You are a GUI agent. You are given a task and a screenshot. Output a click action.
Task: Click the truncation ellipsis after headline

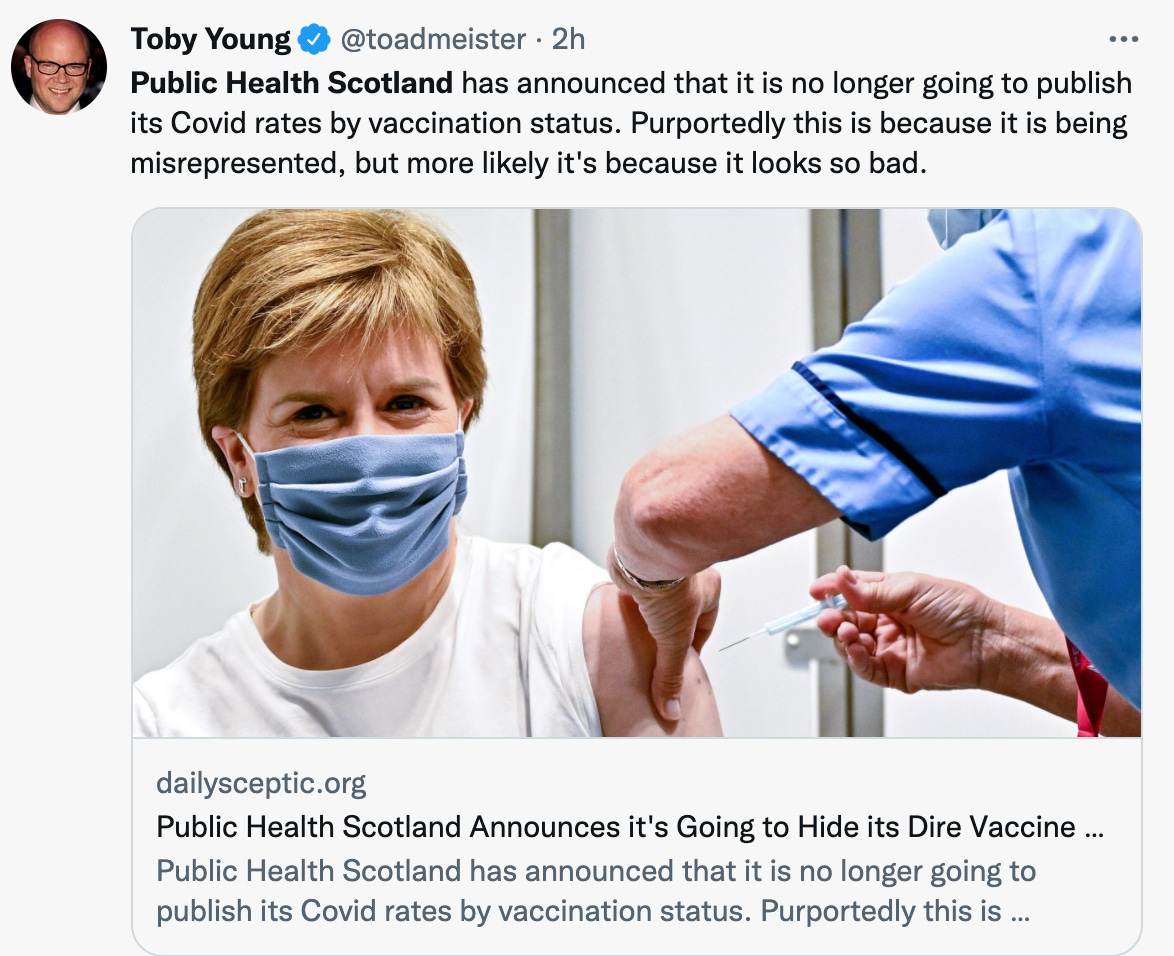pyautogui.click(x=1093, y=829)
